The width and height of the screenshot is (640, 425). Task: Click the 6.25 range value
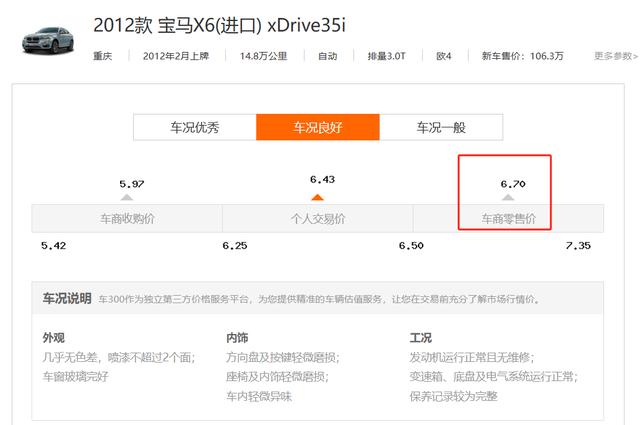[x=235, y=246]
